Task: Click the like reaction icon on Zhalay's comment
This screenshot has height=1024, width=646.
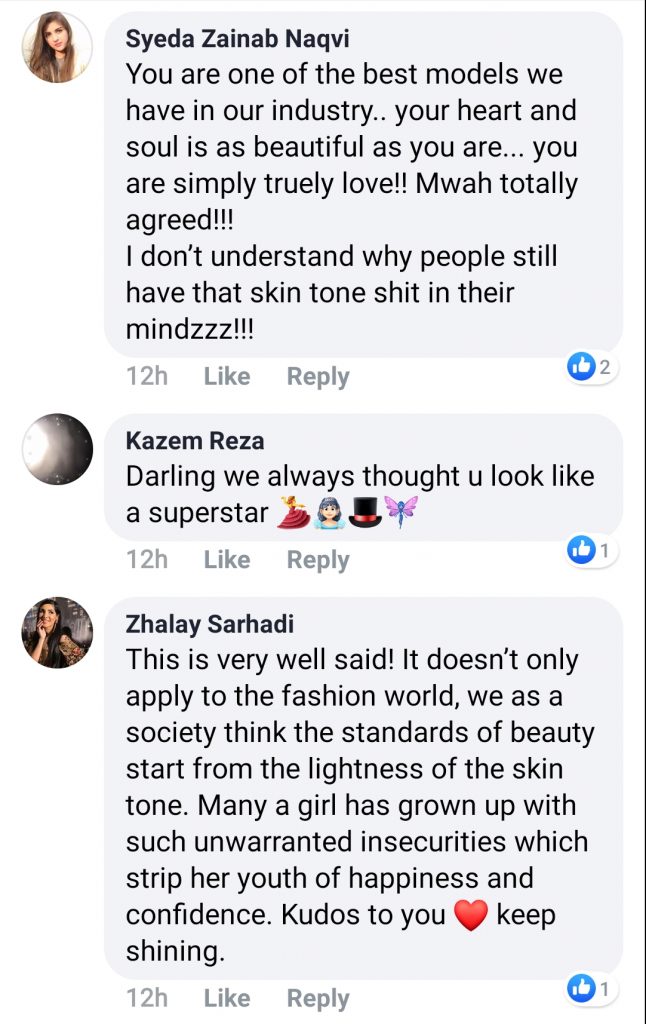Action: pyautogui.click(x=581, y=988)
